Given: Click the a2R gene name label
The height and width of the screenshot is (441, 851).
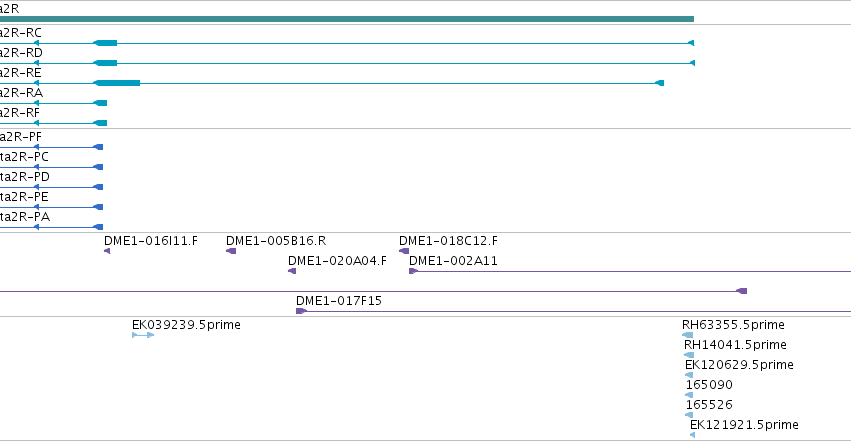Looking at the screenshot, I should click(x=10, y=9).
